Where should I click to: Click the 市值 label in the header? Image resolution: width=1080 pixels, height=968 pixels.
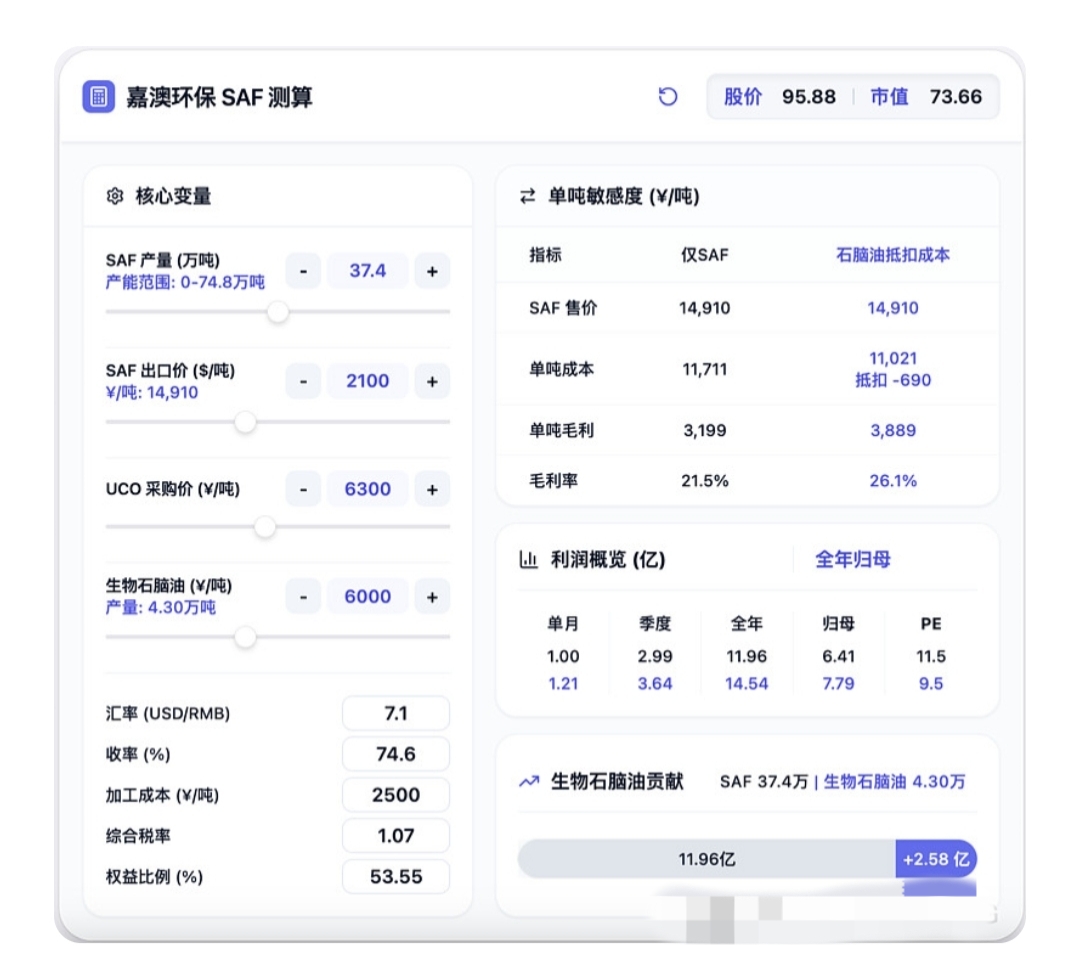(889, 96)
